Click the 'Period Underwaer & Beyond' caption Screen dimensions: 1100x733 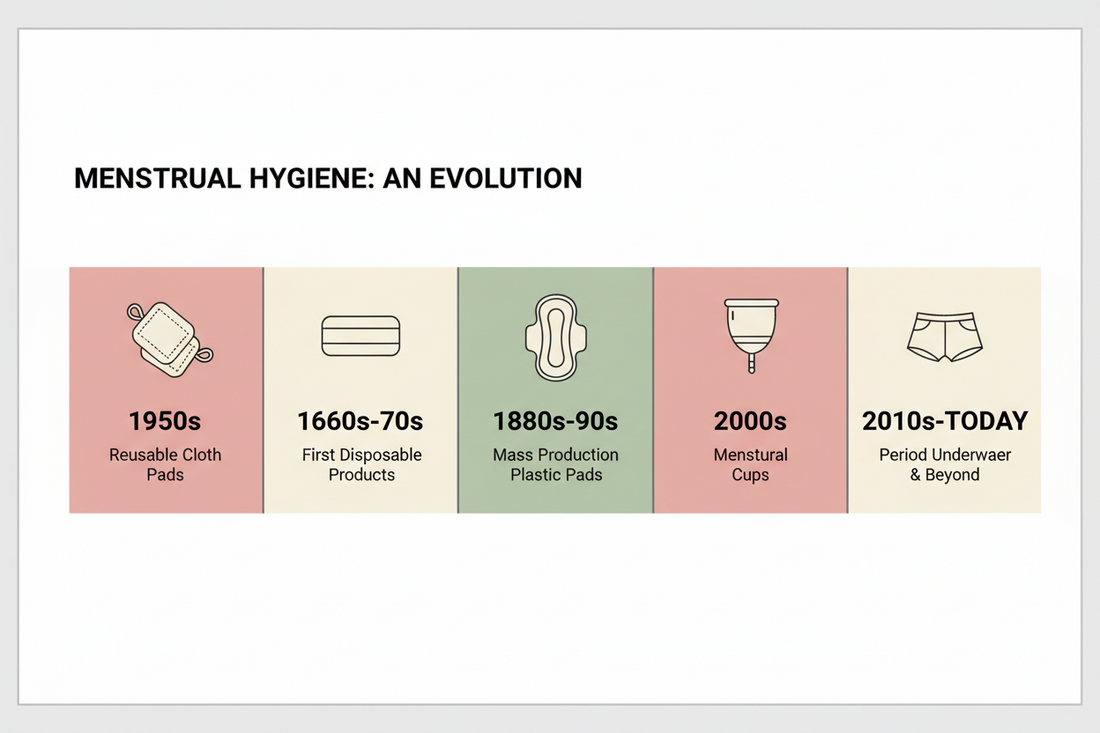(x=944, y=464)
